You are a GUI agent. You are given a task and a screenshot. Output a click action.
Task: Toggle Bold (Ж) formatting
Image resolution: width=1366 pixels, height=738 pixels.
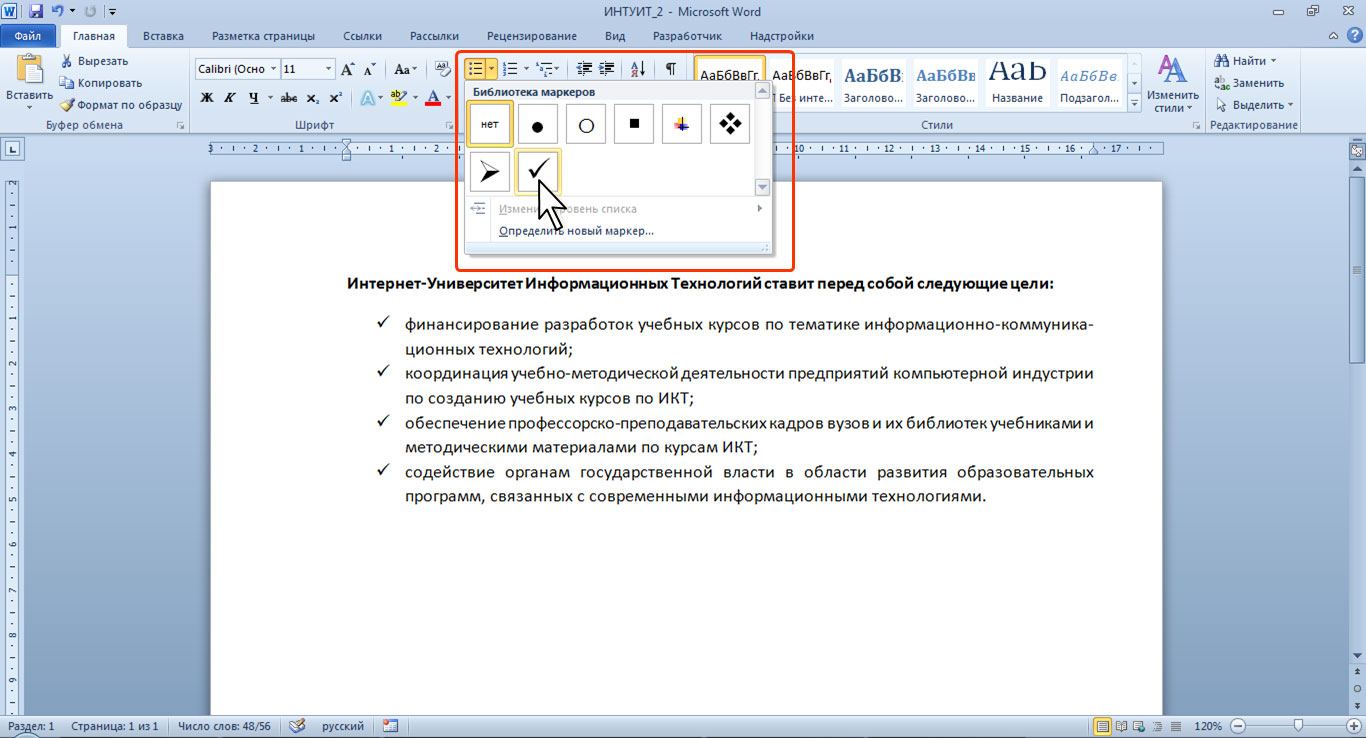coord(207,98)
